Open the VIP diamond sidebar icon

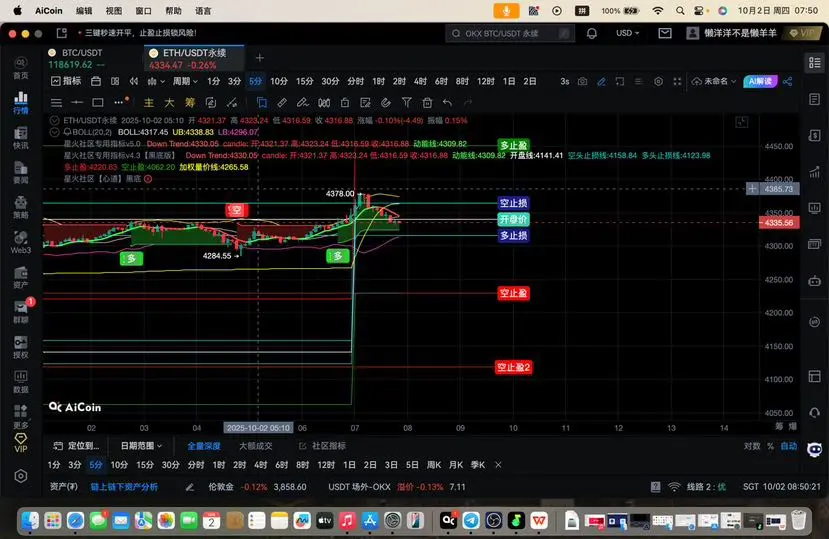[21, 443]
